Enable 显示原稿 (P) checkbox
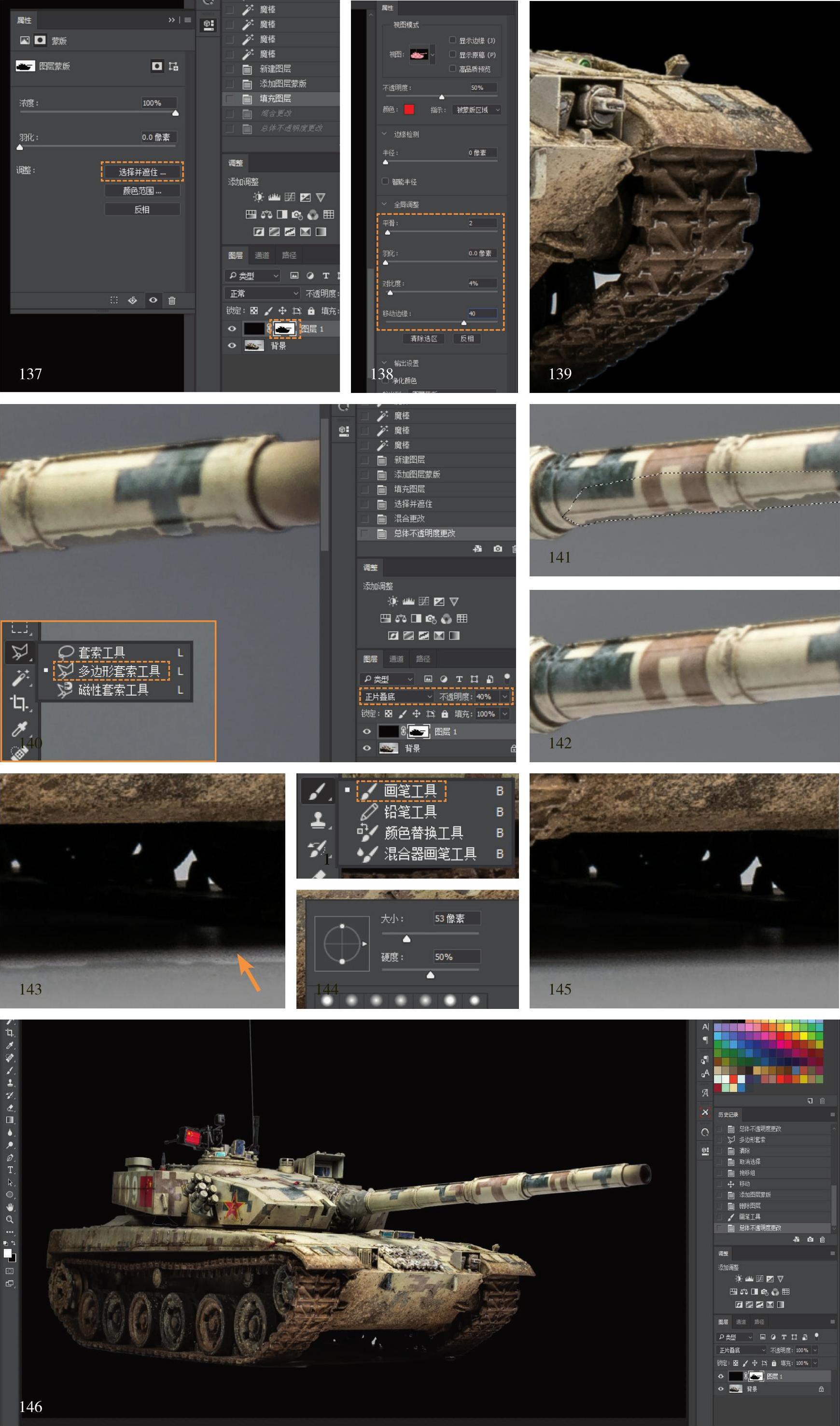This screenshot has width=840, height=1426. coord(452,55)
